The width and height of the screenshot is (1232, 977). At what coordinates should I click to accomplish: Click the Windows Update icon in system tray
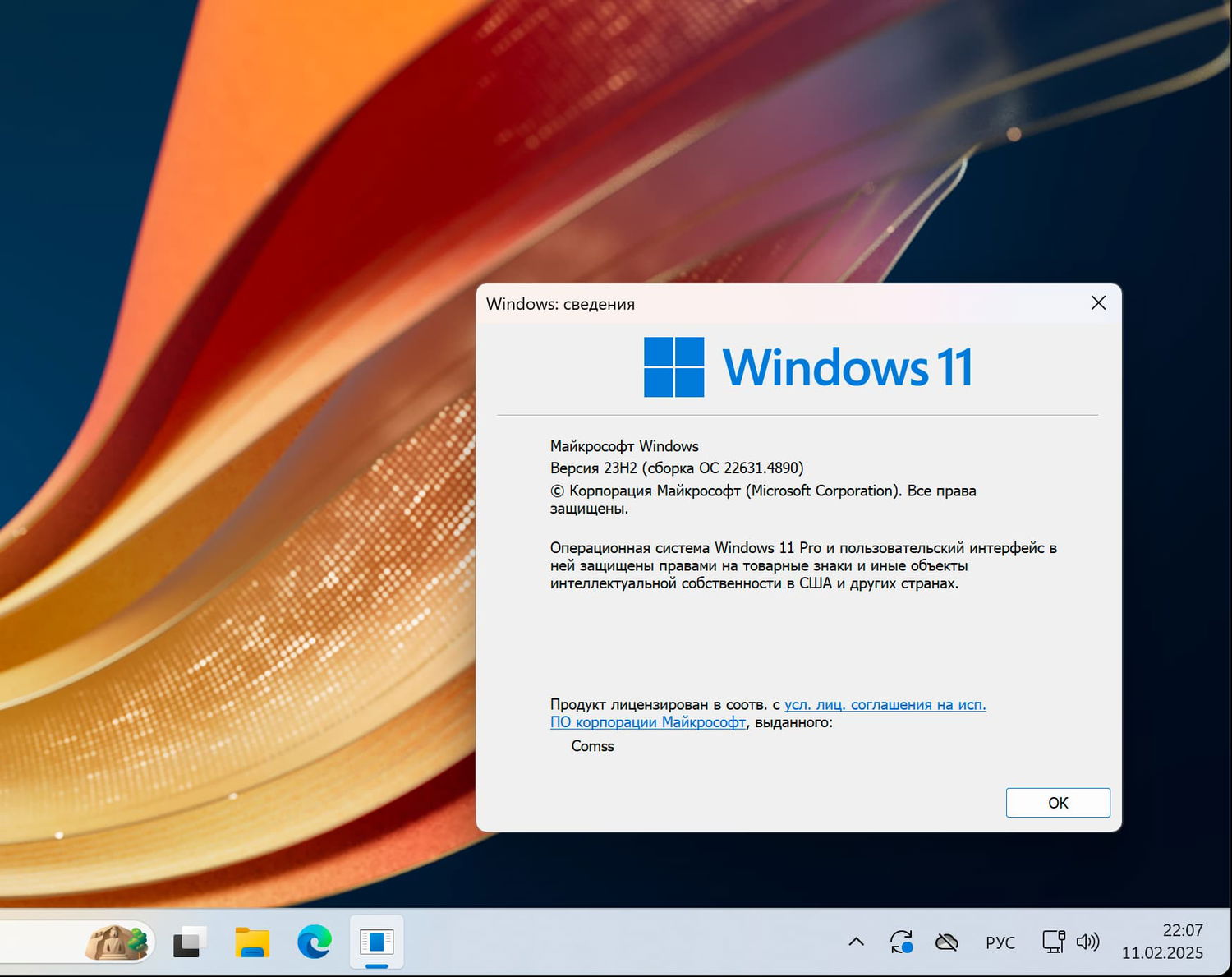901,942
